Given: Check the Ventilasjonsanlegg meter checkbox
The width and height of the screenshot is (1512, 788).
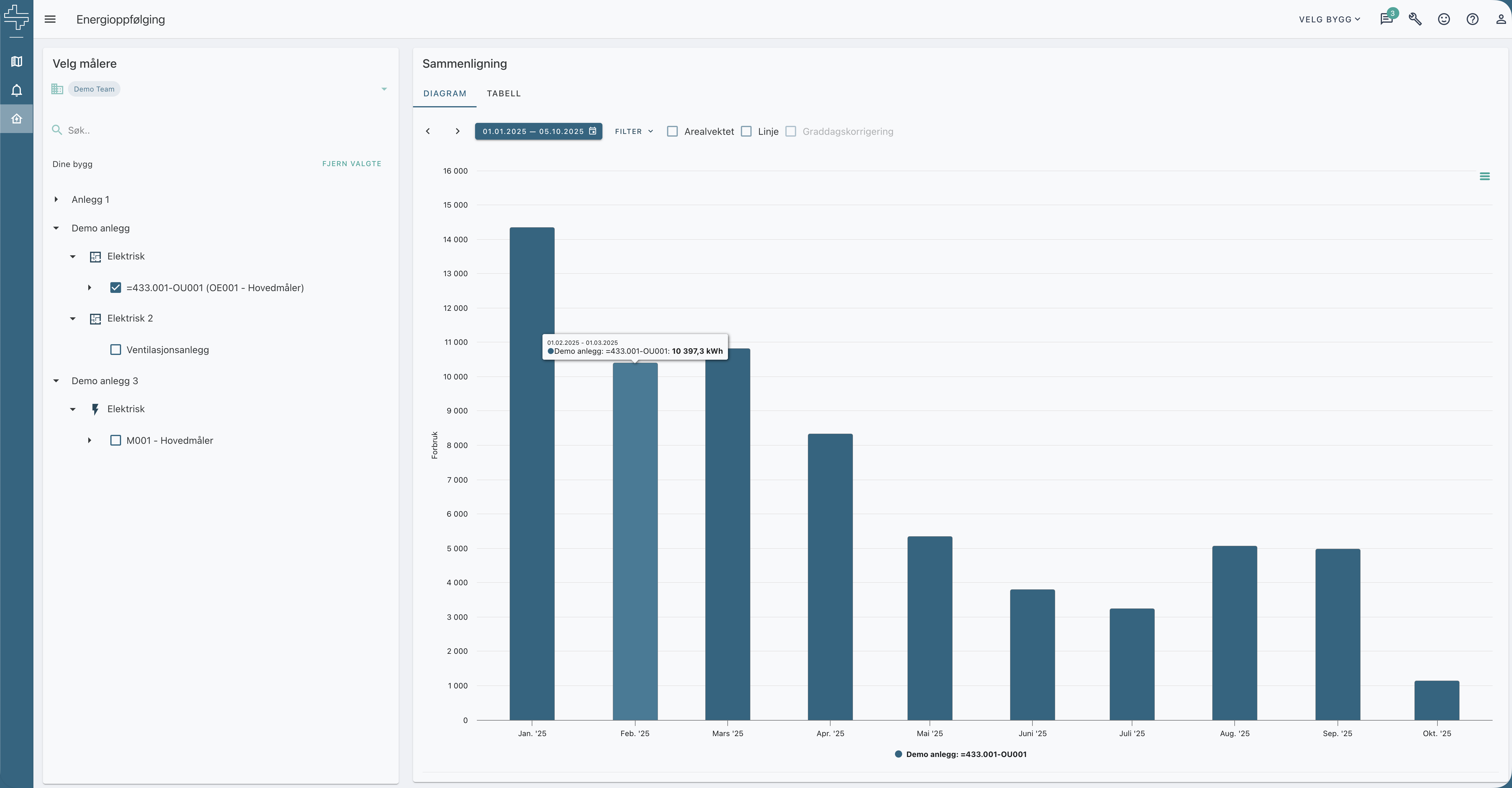Looking at the screenshot, I should tap(116, 350).
